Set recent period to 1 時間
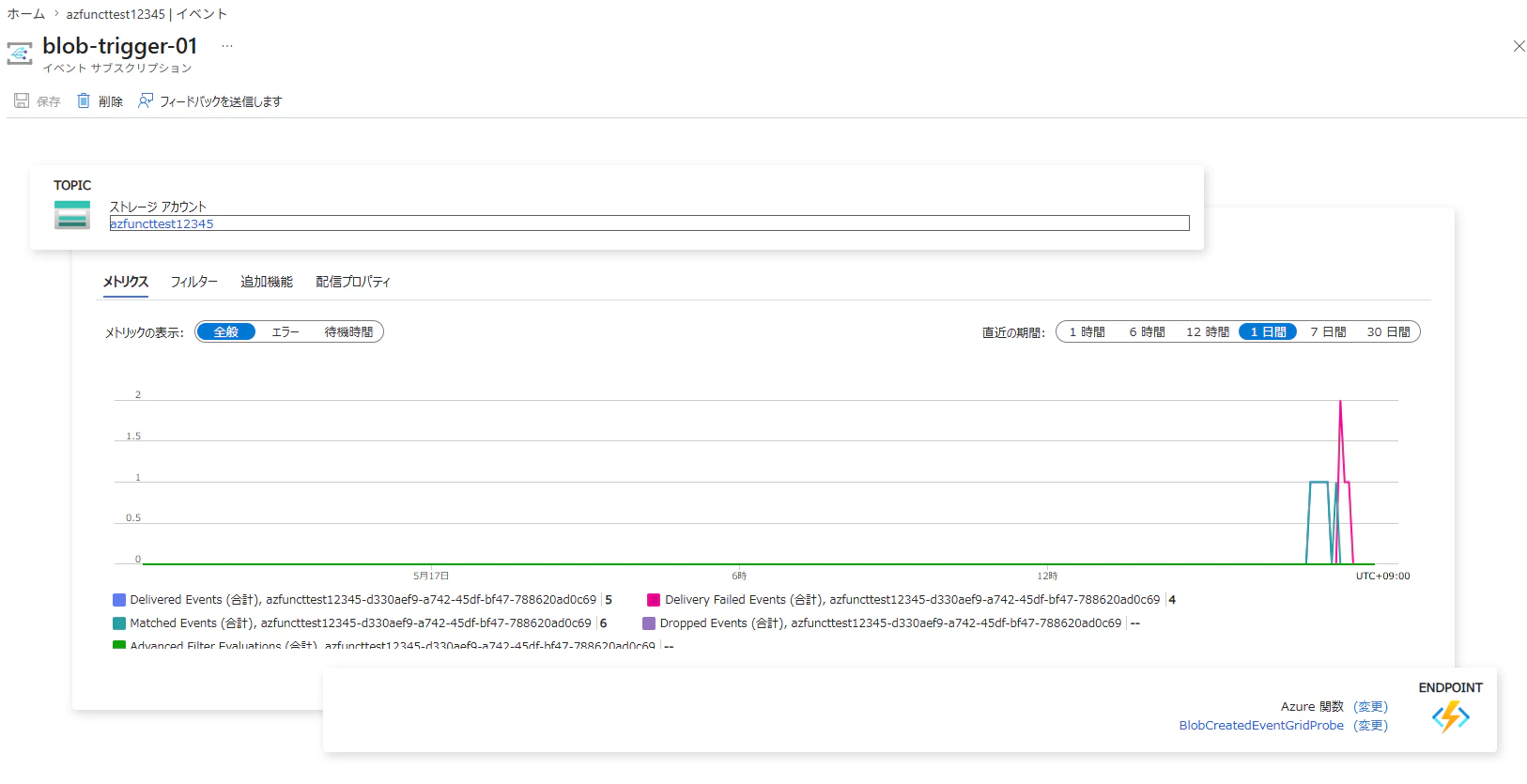 pos(1087,332)
